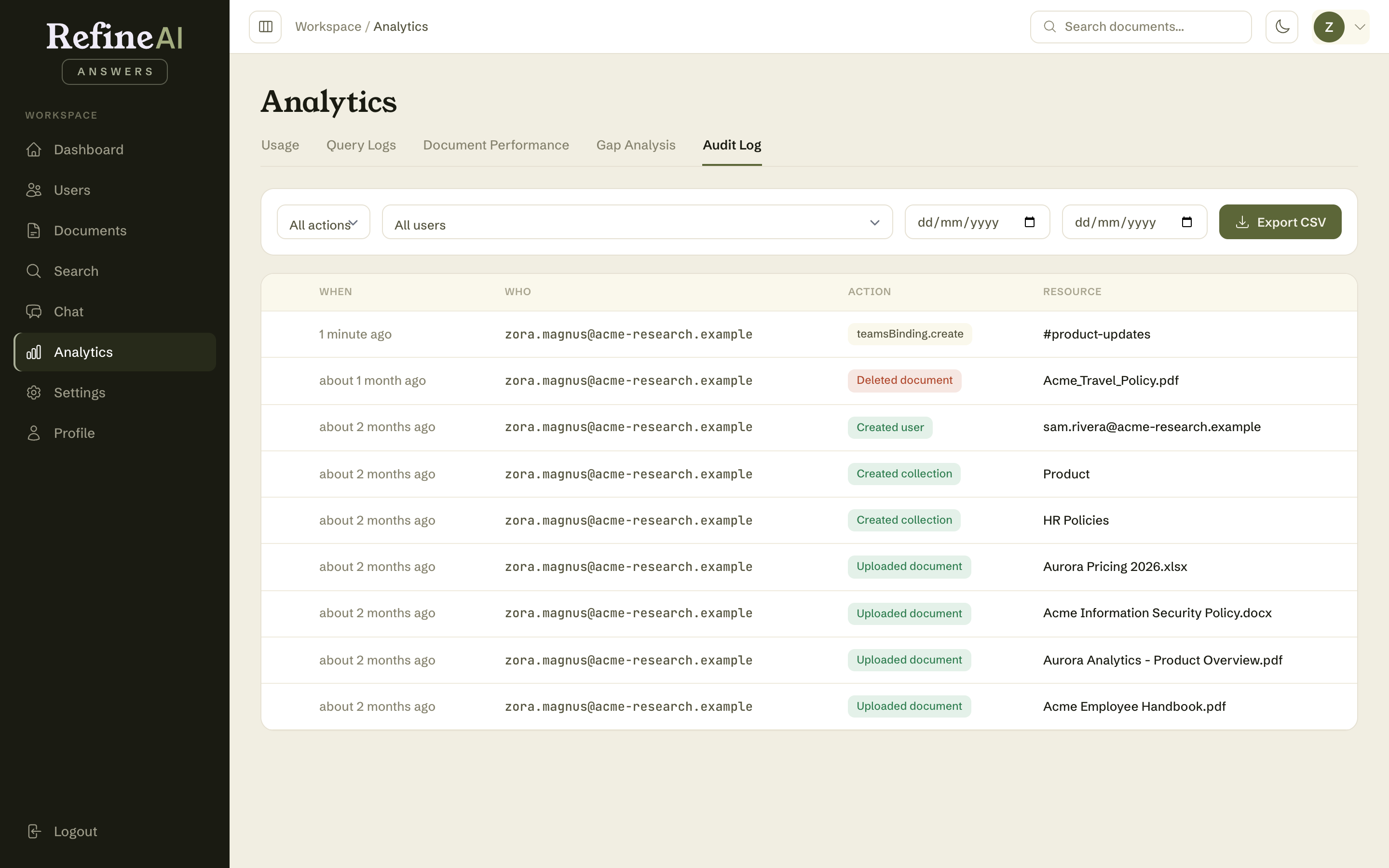Click the email in the #product-updates row
Screen dimensions: 1389x868
[x=628, y=334]
